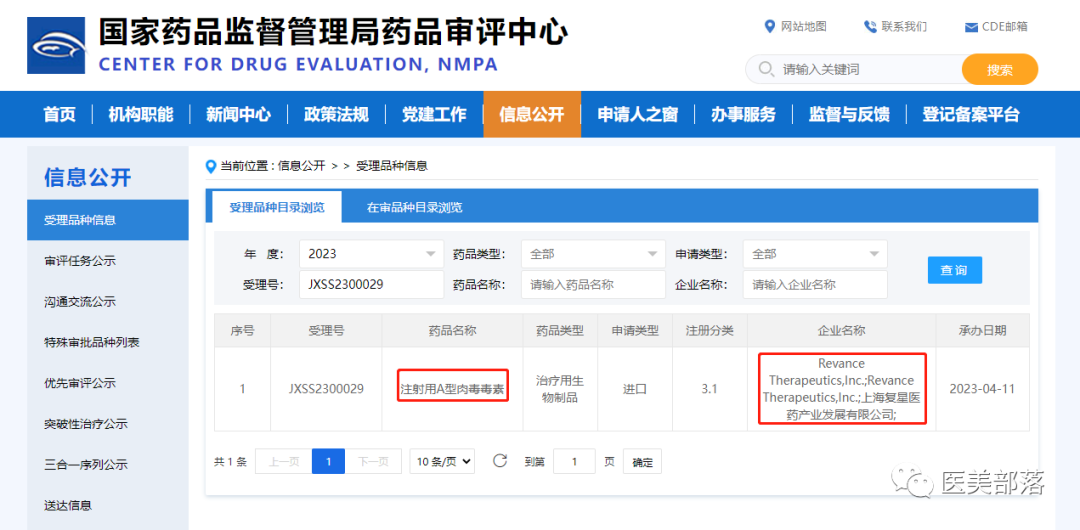
Task: Open the 年度 2023 dropdown
Action: (372, 254)
